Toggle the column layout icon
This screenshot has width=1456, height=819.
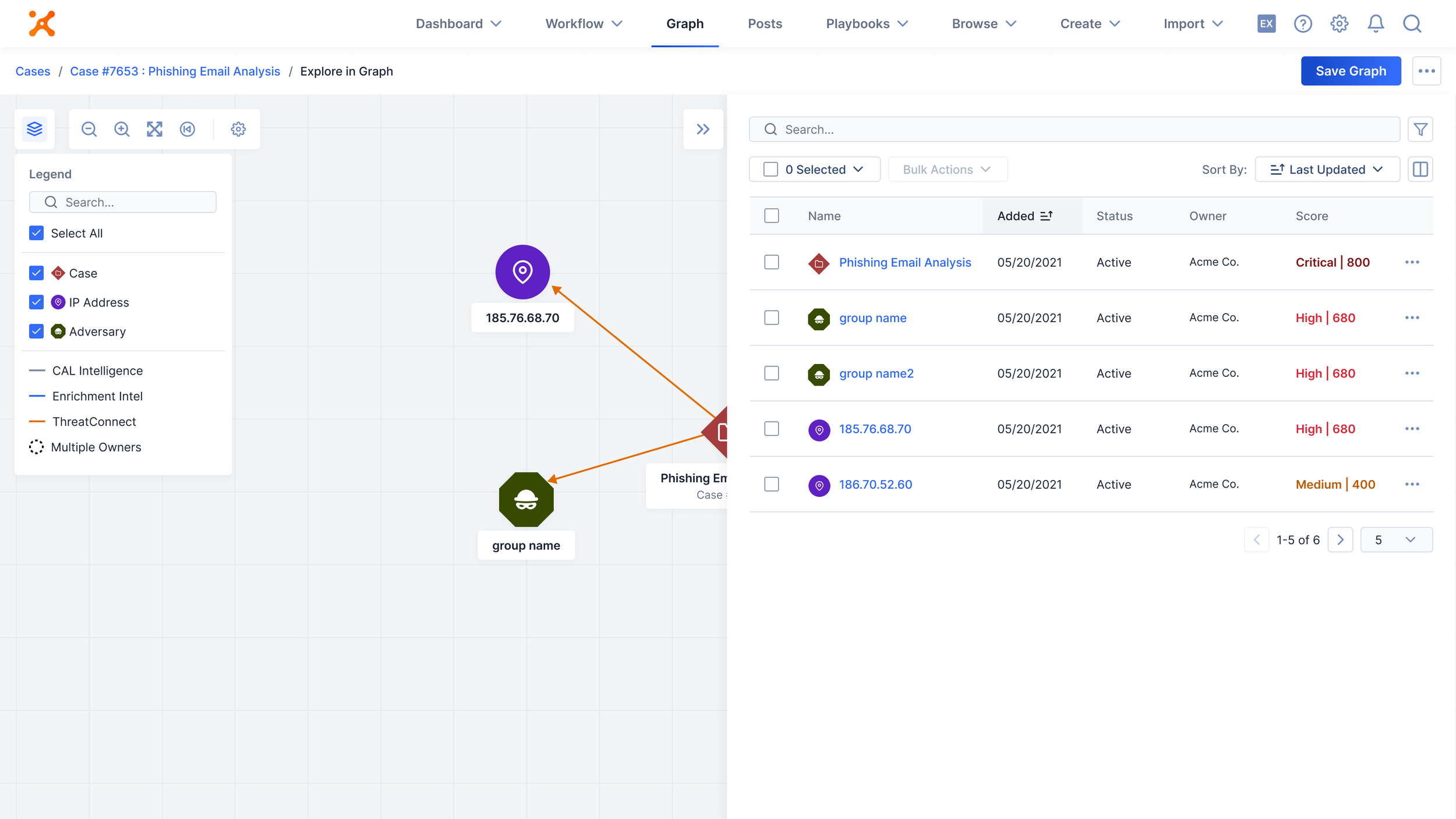[1420, 170]
